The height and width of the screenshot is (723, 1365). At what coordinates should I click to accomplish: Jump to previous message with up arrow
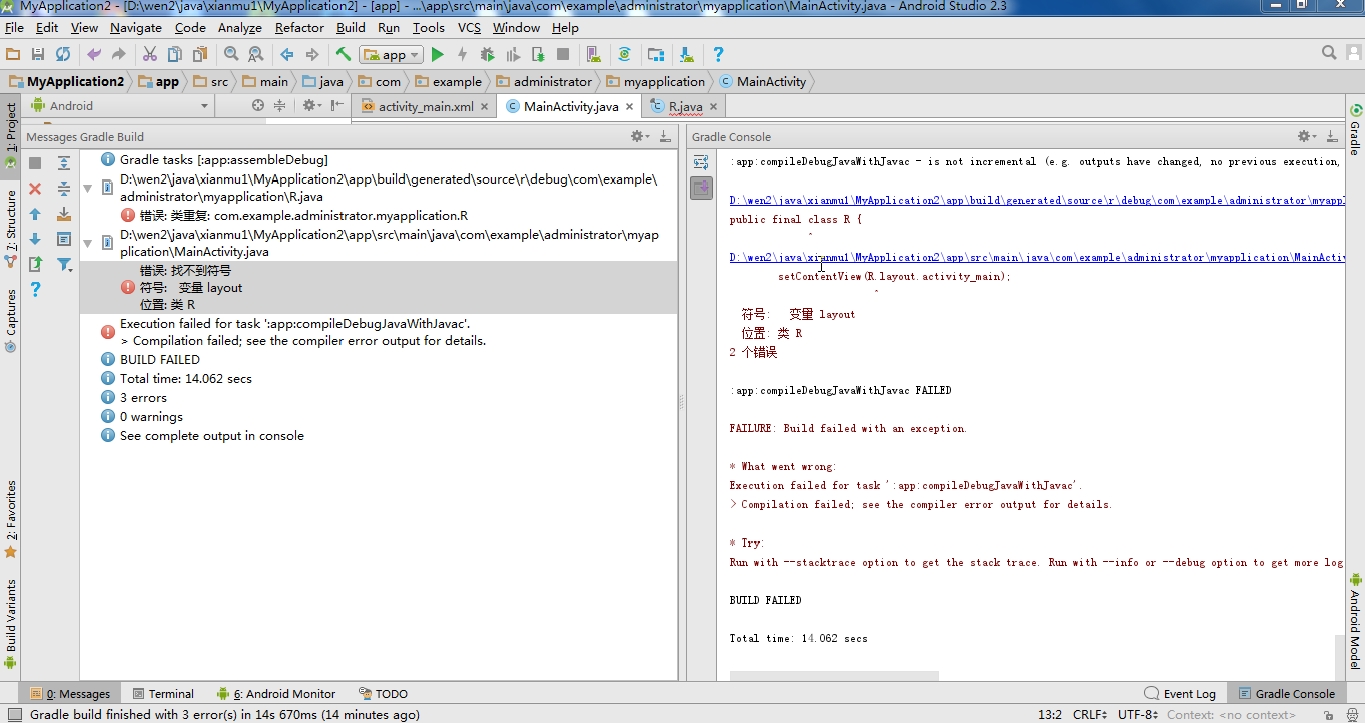click(x=35, y=214)
